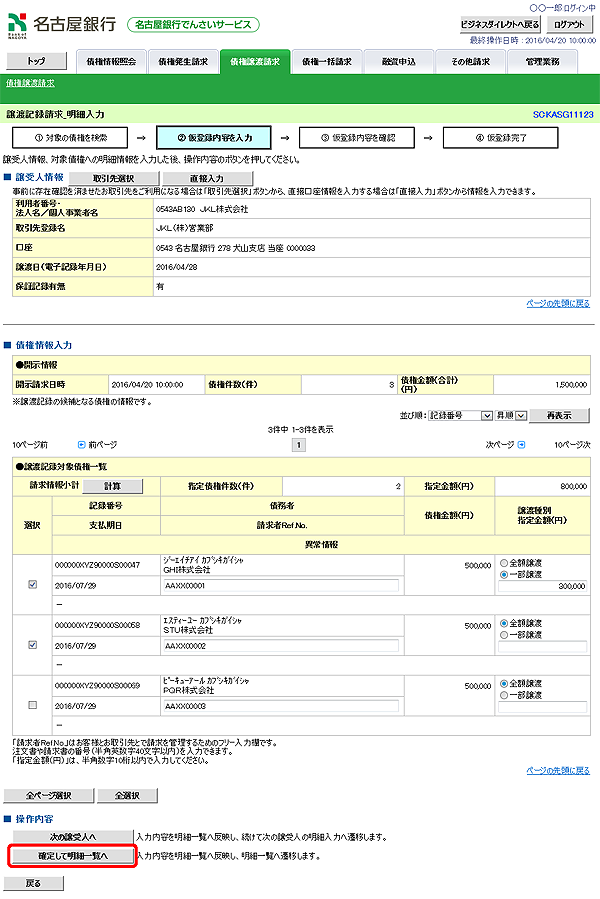The image size is (600, 899).
Task: Open the トップ tab
Action: tap(37, 61)
